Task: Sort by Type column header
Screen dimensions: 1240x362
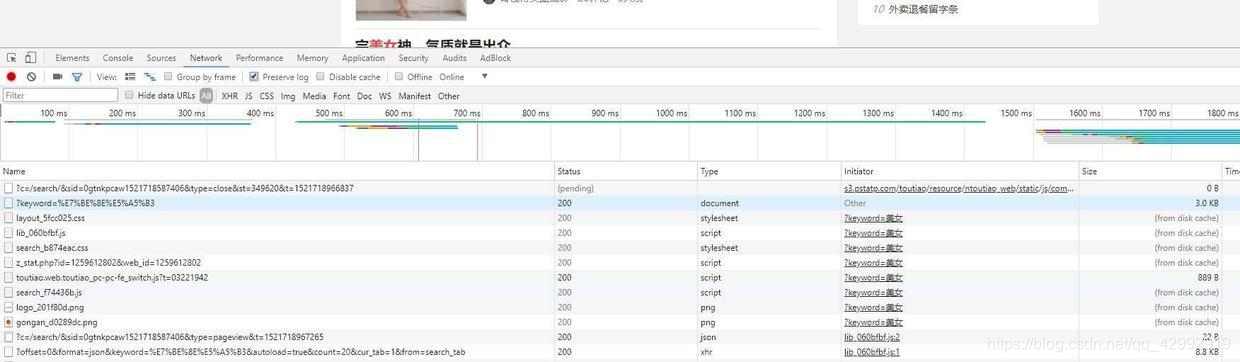Action: click(769, 172)
